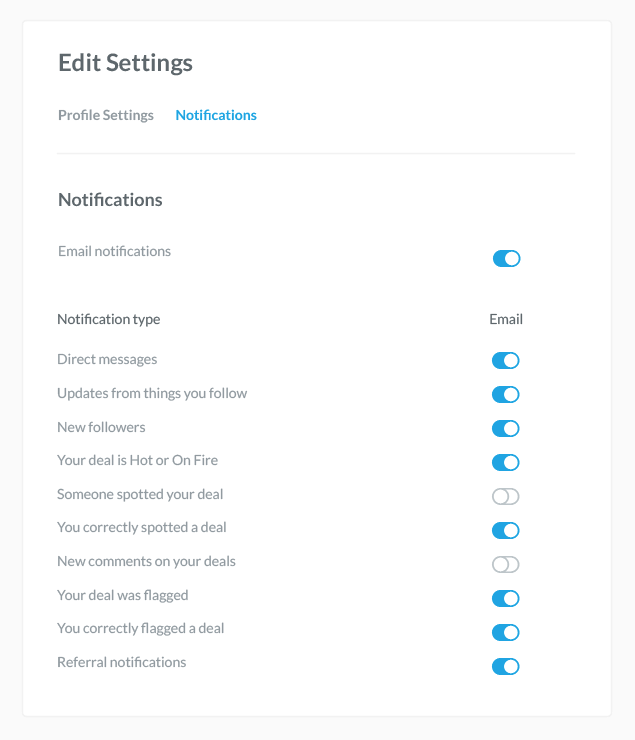The image size is (635, 740).
Task: Click the Notification type column header
Action: pyautogui.click(x=109, y=320)
